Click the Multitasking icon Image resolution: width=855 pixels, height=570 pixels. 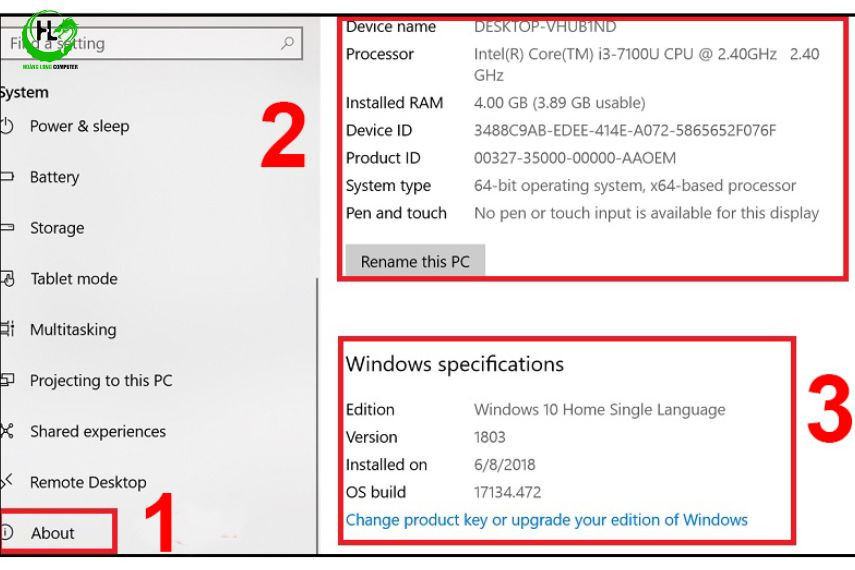pos(7,329)
